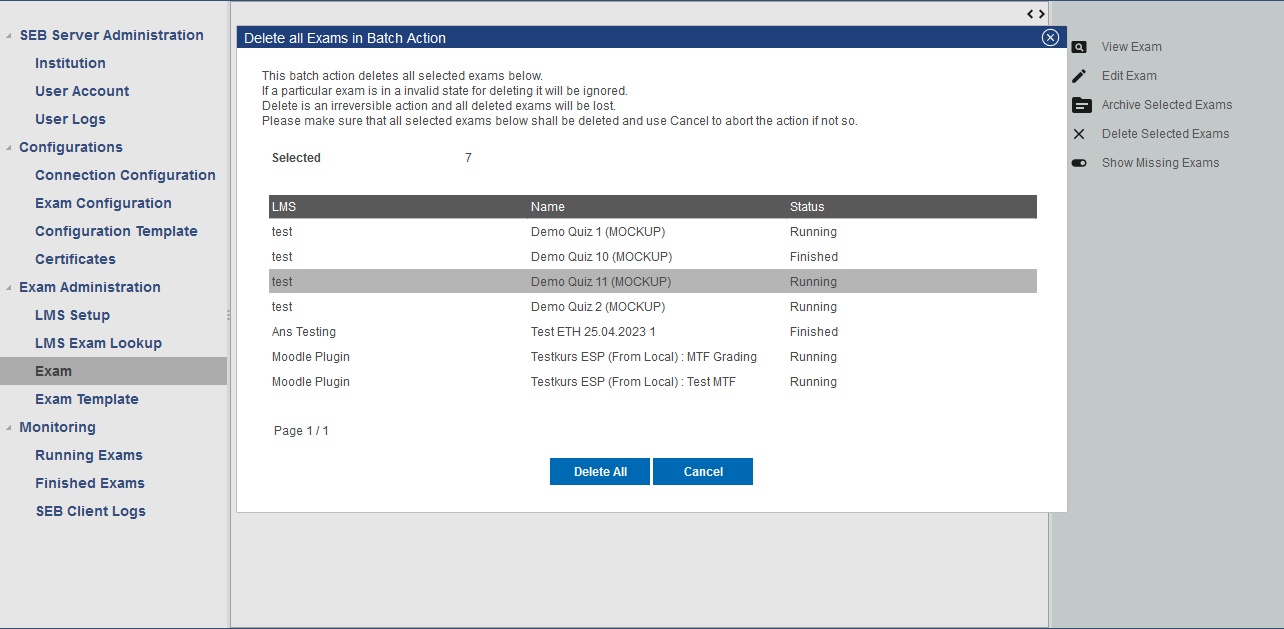The image size is (1284, 629).
Task: Open the LMS Exam Lookup menu item
Action: (98, 343)
